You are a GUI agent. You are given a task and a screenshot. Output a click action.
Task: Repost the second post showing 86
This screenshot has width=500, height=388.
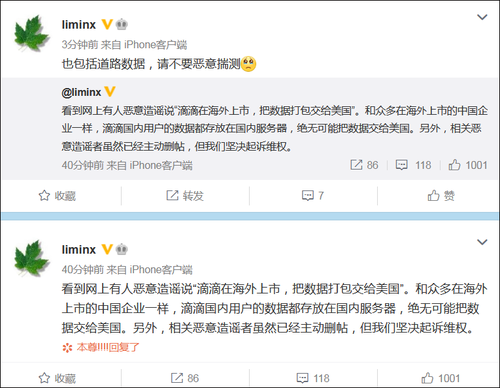pos(185,378)
